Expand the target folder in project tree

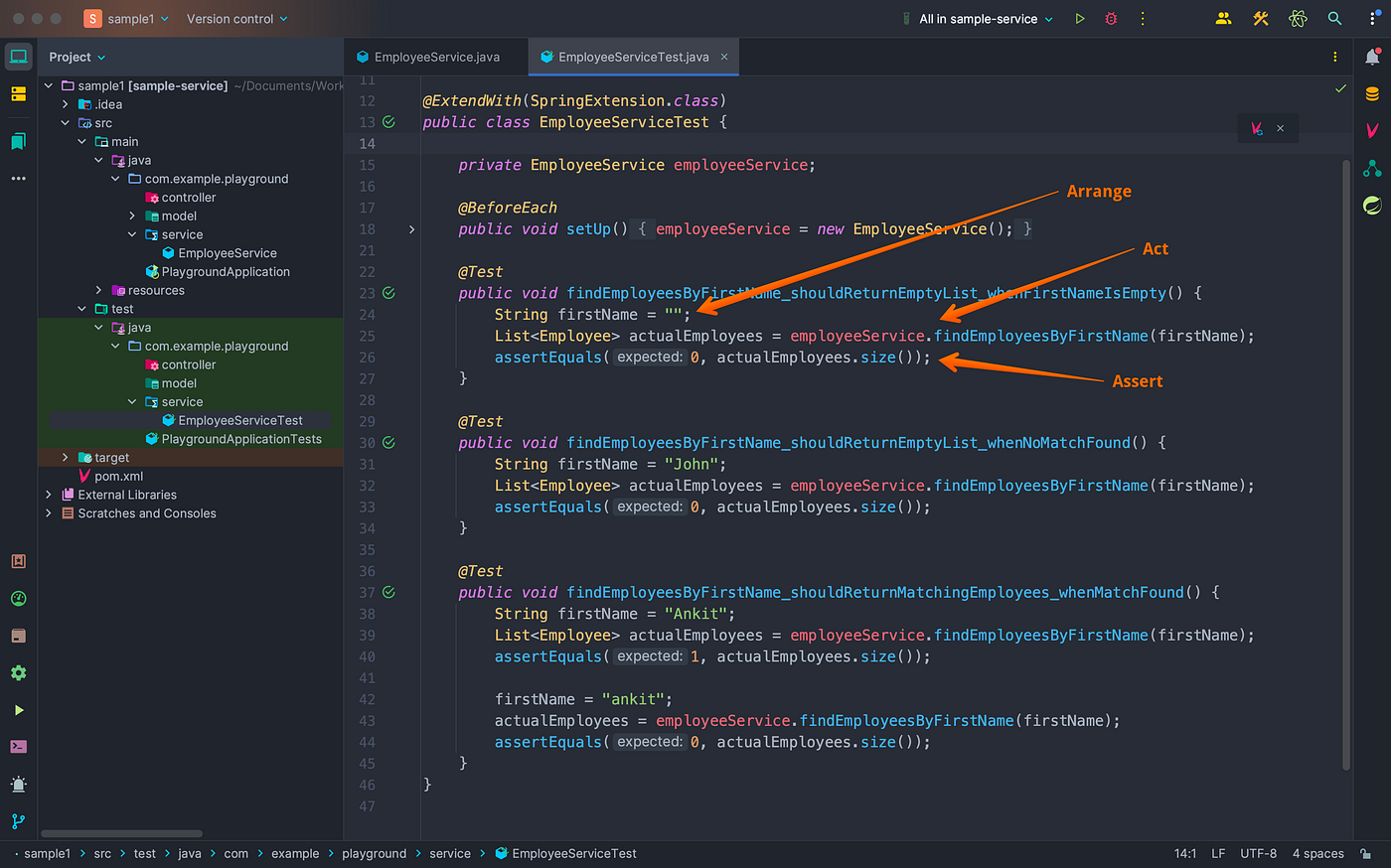[x=66, y=458]
